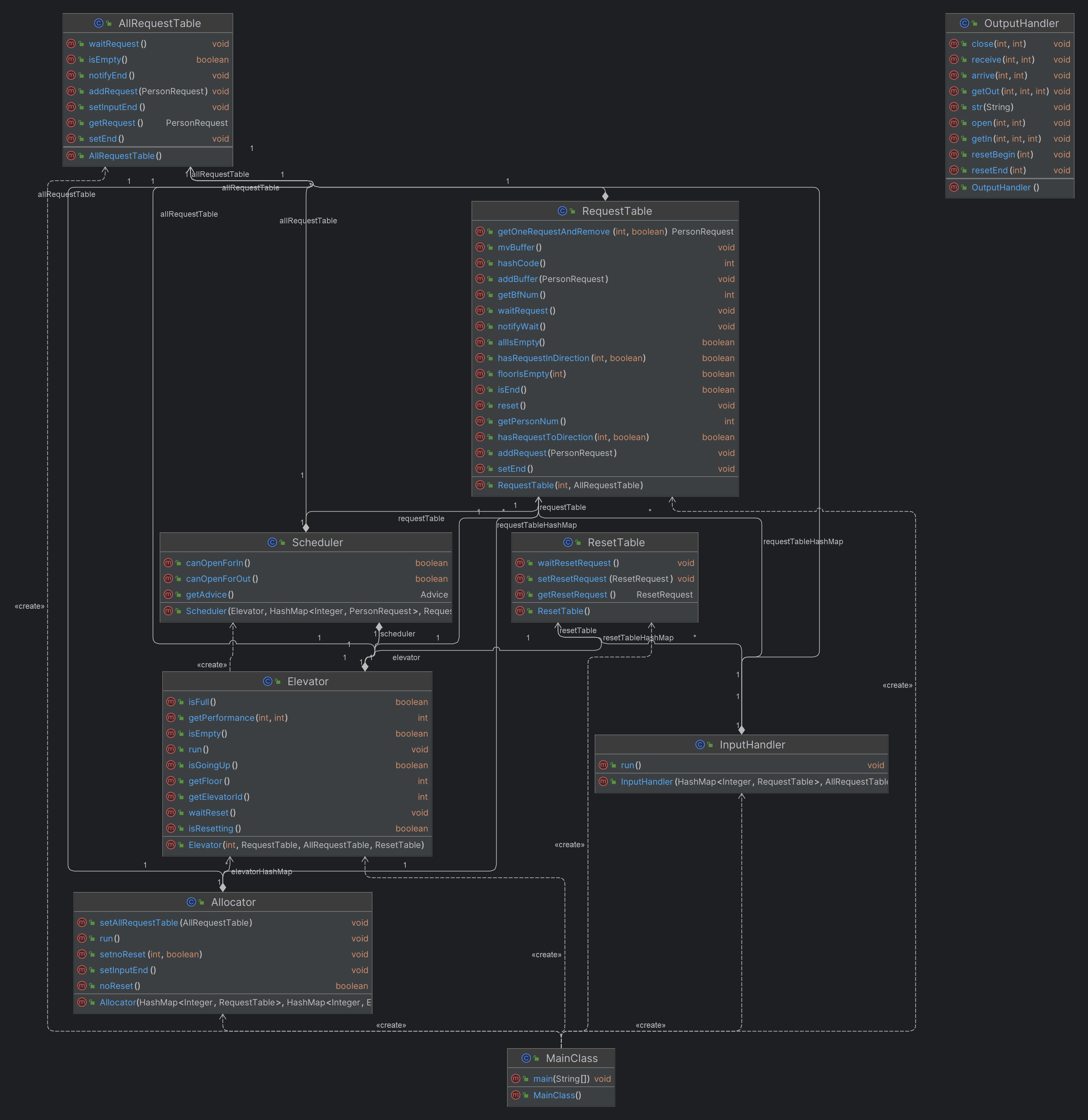Select the ResetTable class title
The image size is (1088, 1120).
pos(616,543)
